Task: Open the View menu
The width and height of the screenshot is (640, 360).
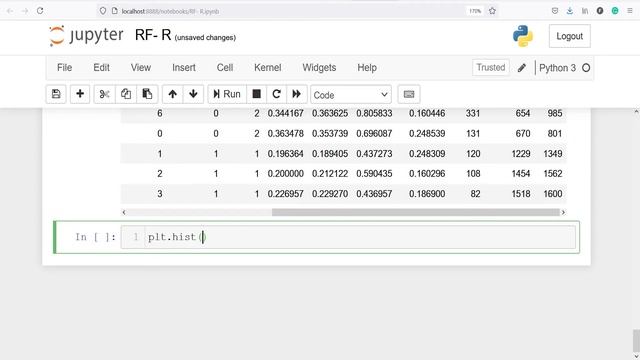Action: click(141, 68)
